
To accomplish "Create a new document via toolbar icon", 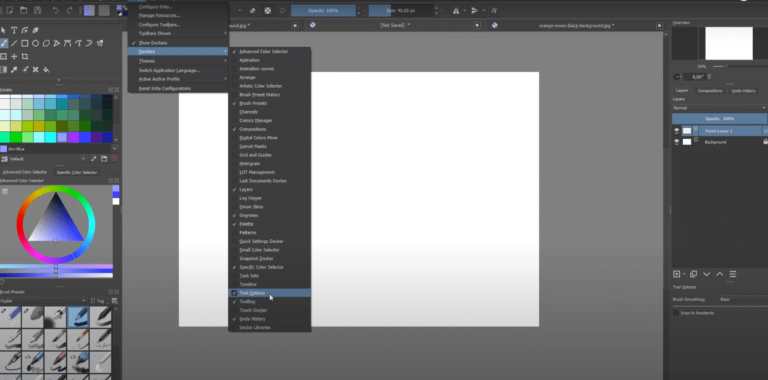I will (x=10, y=10).
